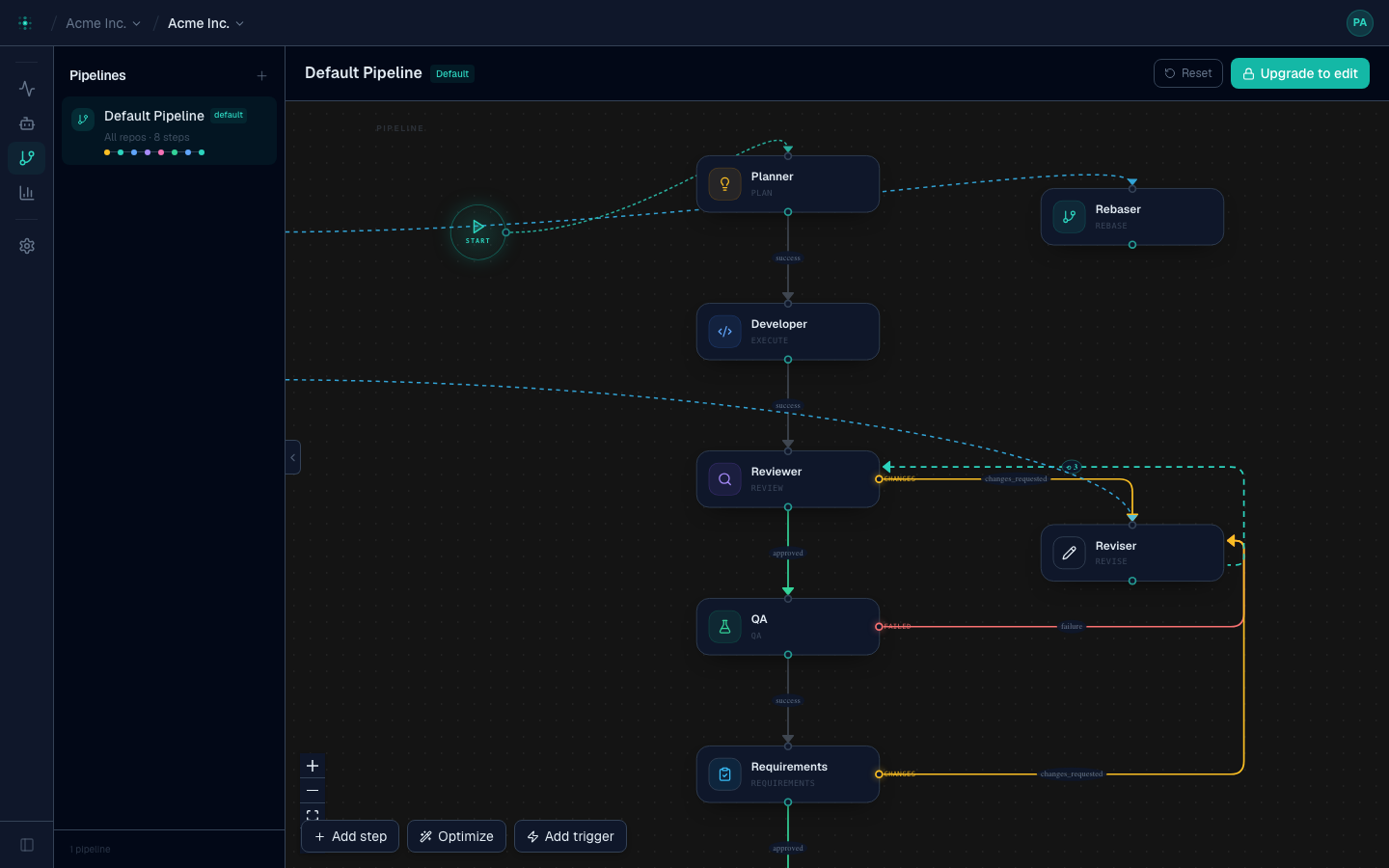The image size is (1389, 868).
Task: Click the approved label below Reviewer
Action: (x=788, y=553)
